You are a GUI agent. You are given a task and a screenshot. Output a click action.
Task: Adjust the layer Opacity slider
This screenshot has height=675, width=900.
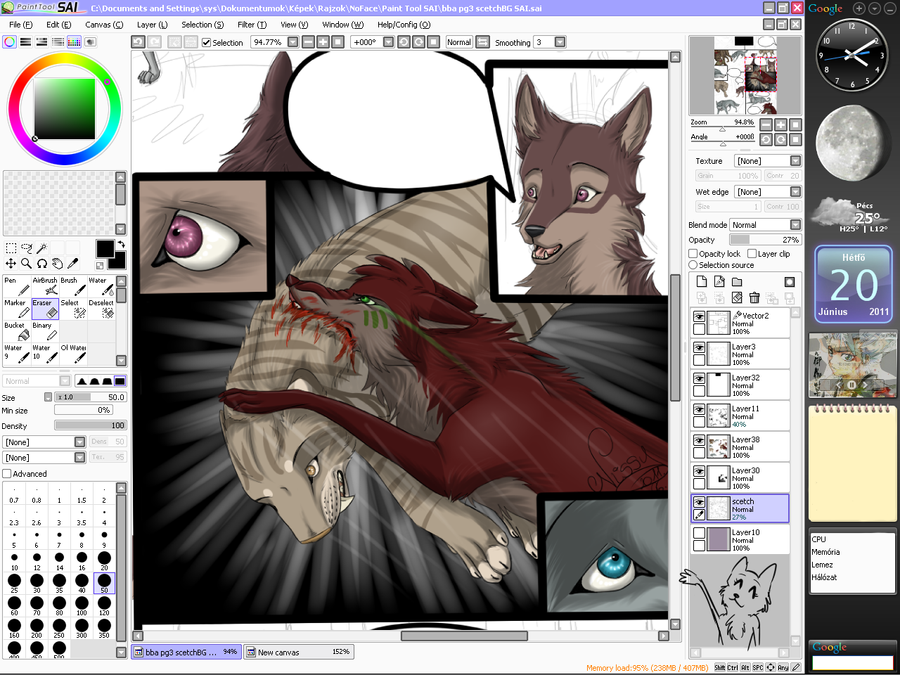765,240
